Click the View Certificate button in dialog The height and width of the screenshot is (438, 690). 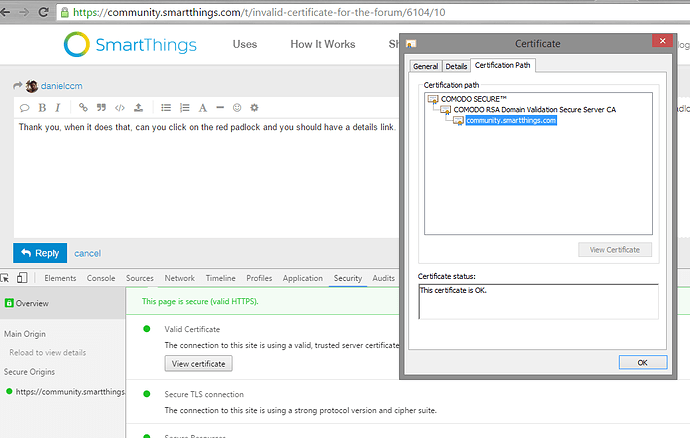(x=615, y=250)
